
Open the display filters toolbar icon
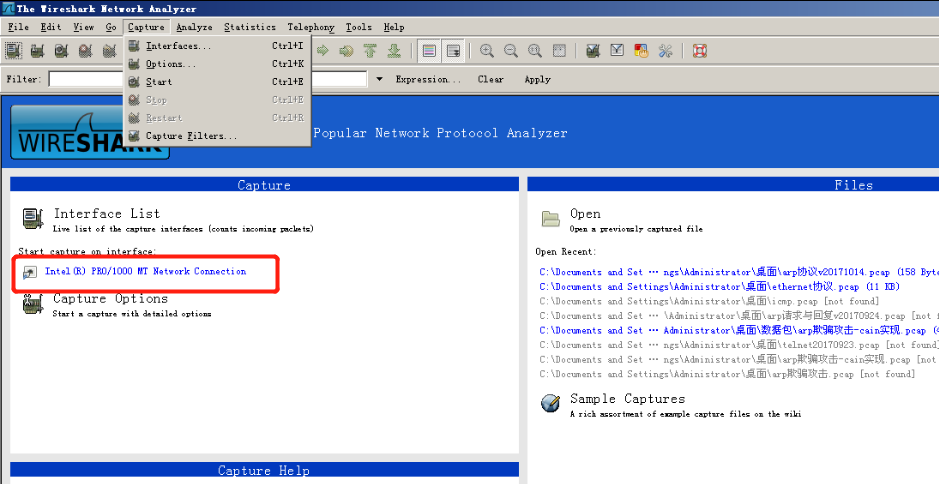point(617,51)
